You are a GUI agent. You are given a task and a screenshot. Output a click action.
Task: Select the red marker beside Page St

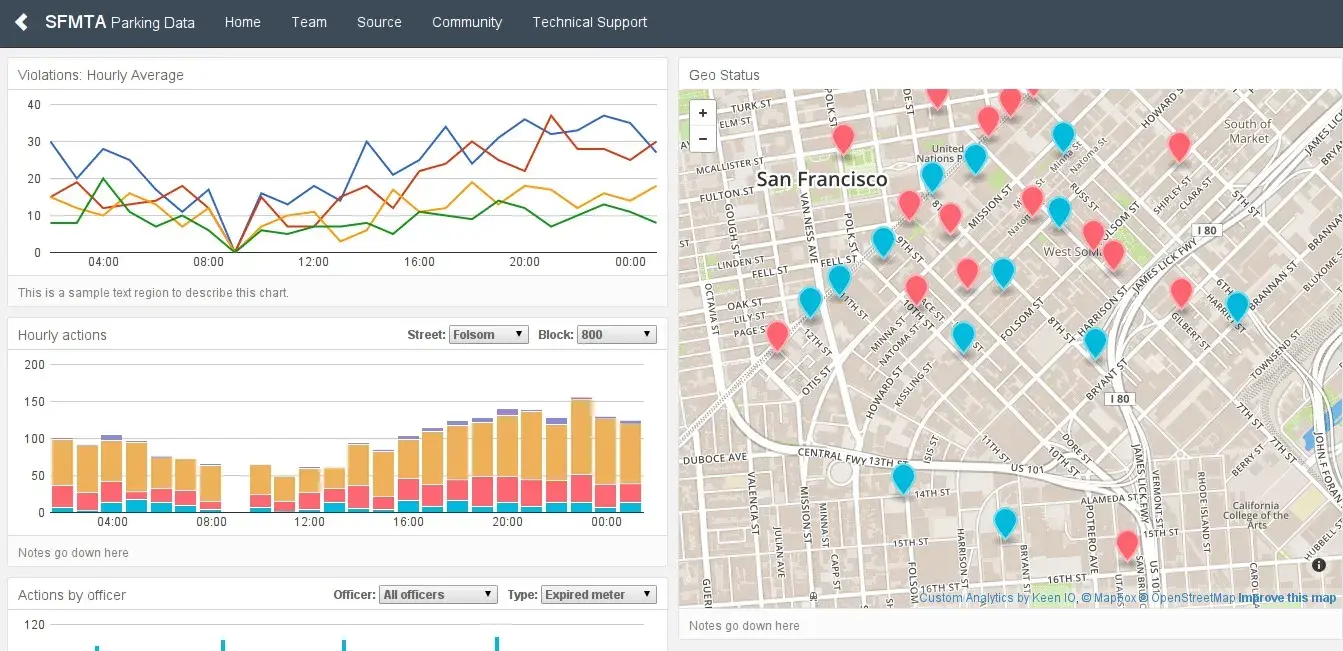pos(777,335)
